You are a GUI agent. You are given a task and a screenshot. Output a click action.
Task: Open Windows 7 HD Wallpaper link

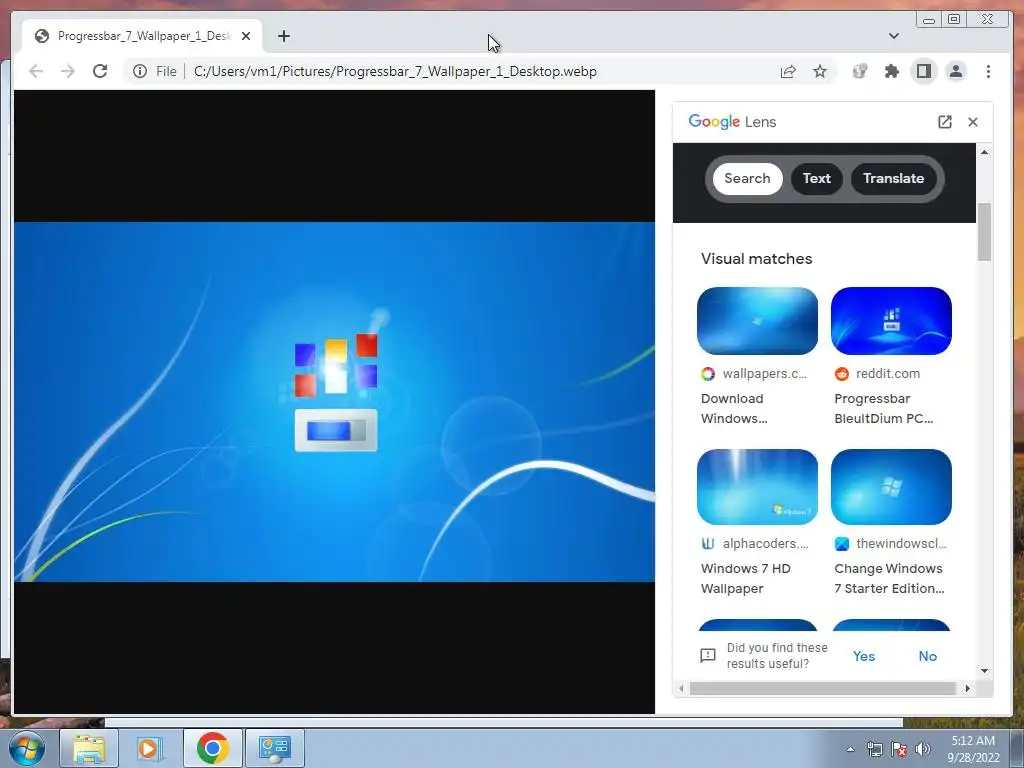point(745,578)
